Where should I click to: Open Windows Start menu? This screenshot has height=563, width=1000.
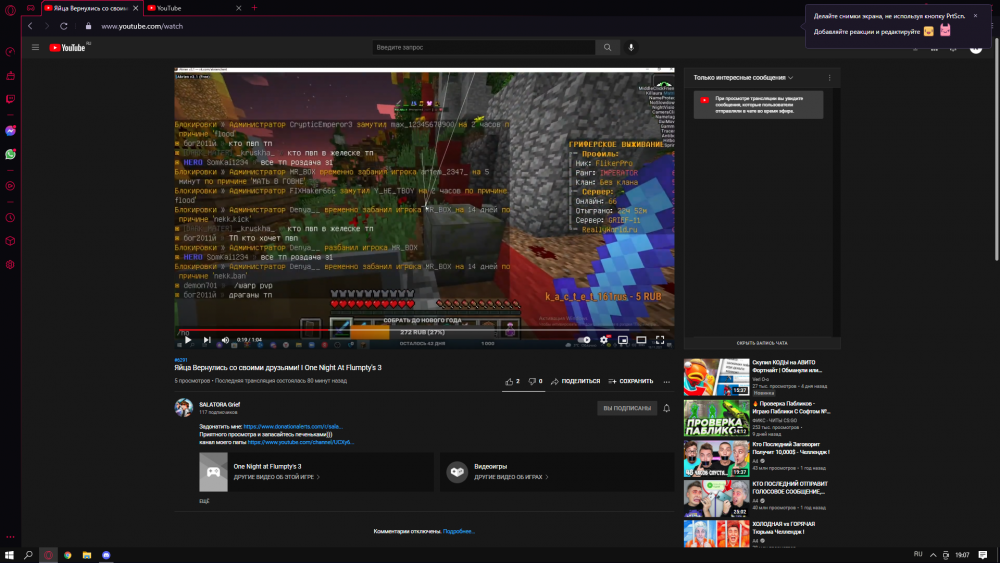click(x=9, y=555)
